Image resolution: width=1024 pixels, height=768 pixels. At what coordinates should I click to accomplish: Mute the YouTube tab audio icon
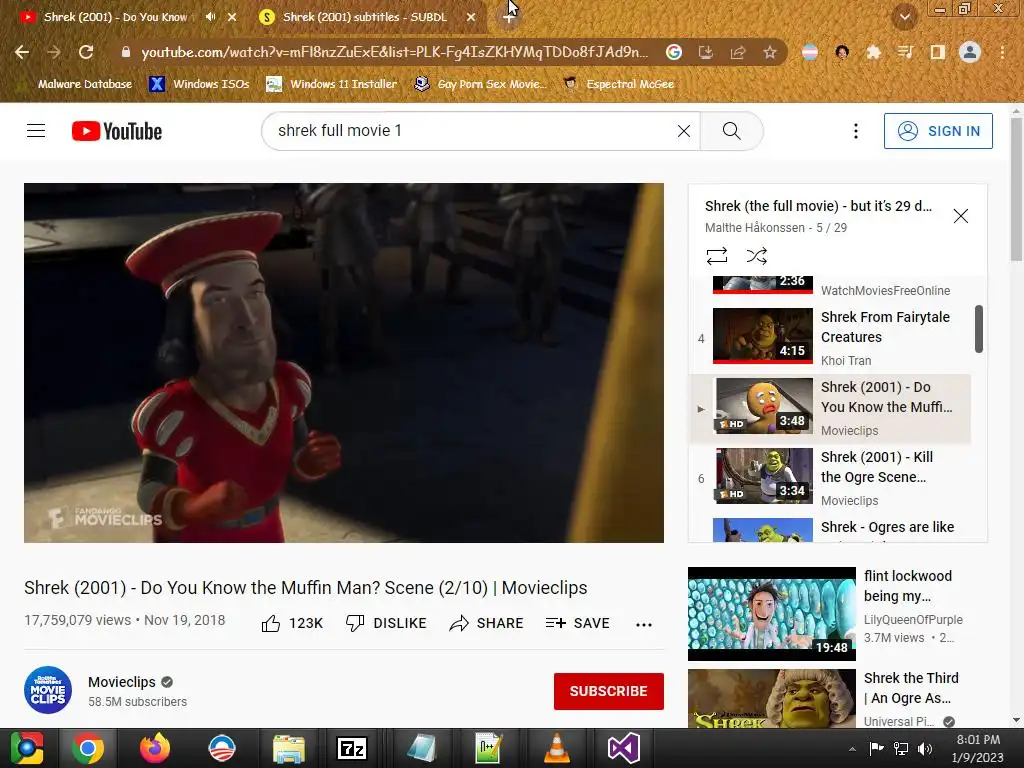[x=210, y=17]
